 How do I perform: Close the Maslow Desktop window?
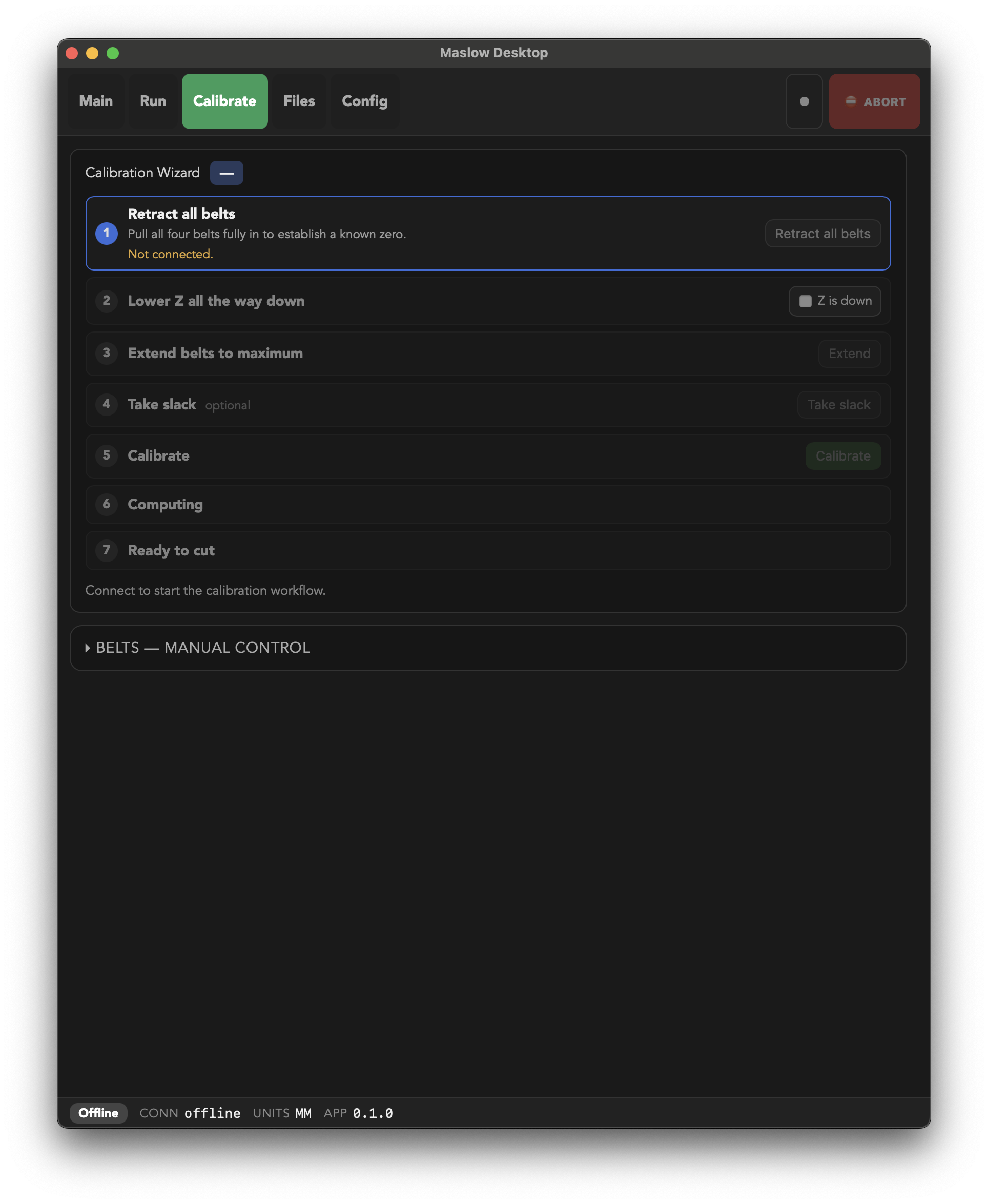pos(72,53)
